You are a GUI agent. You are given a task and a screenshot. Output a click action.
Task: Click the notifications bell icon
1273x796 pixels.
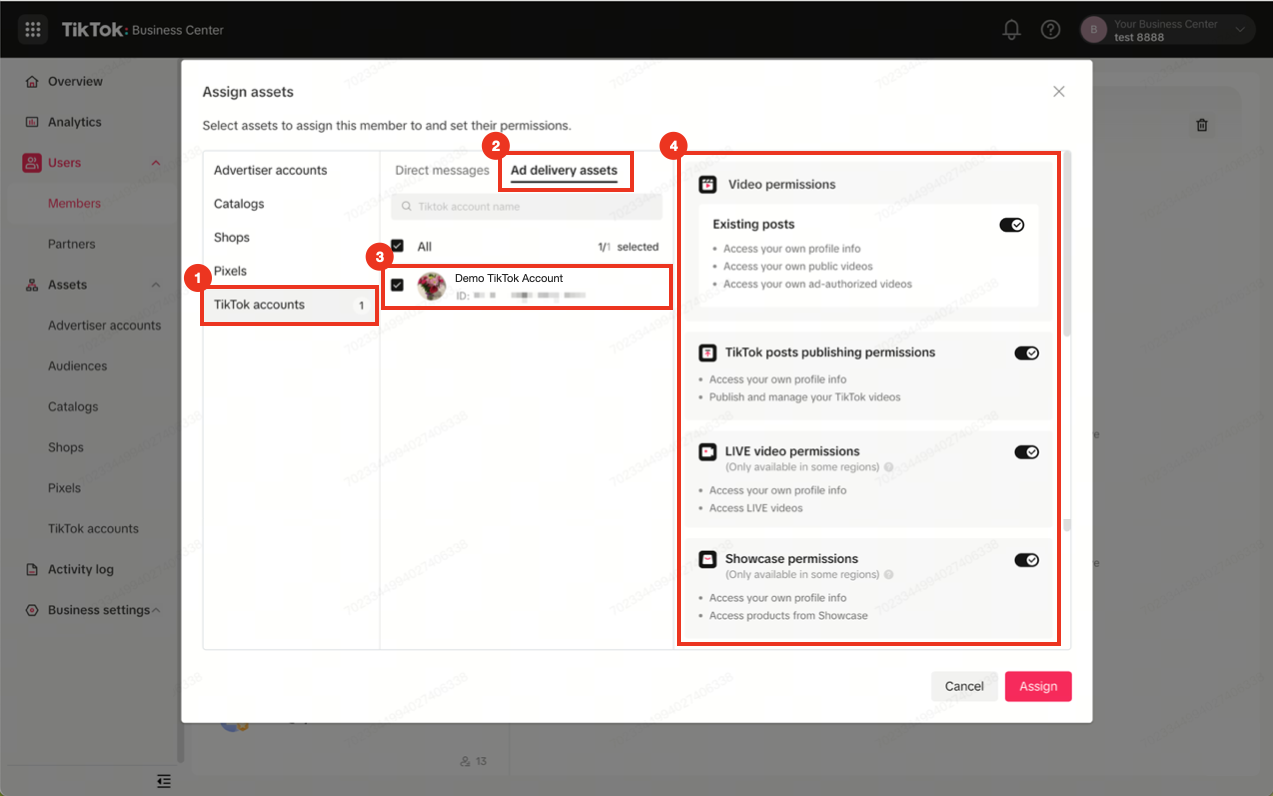(x=1011, y=29)
